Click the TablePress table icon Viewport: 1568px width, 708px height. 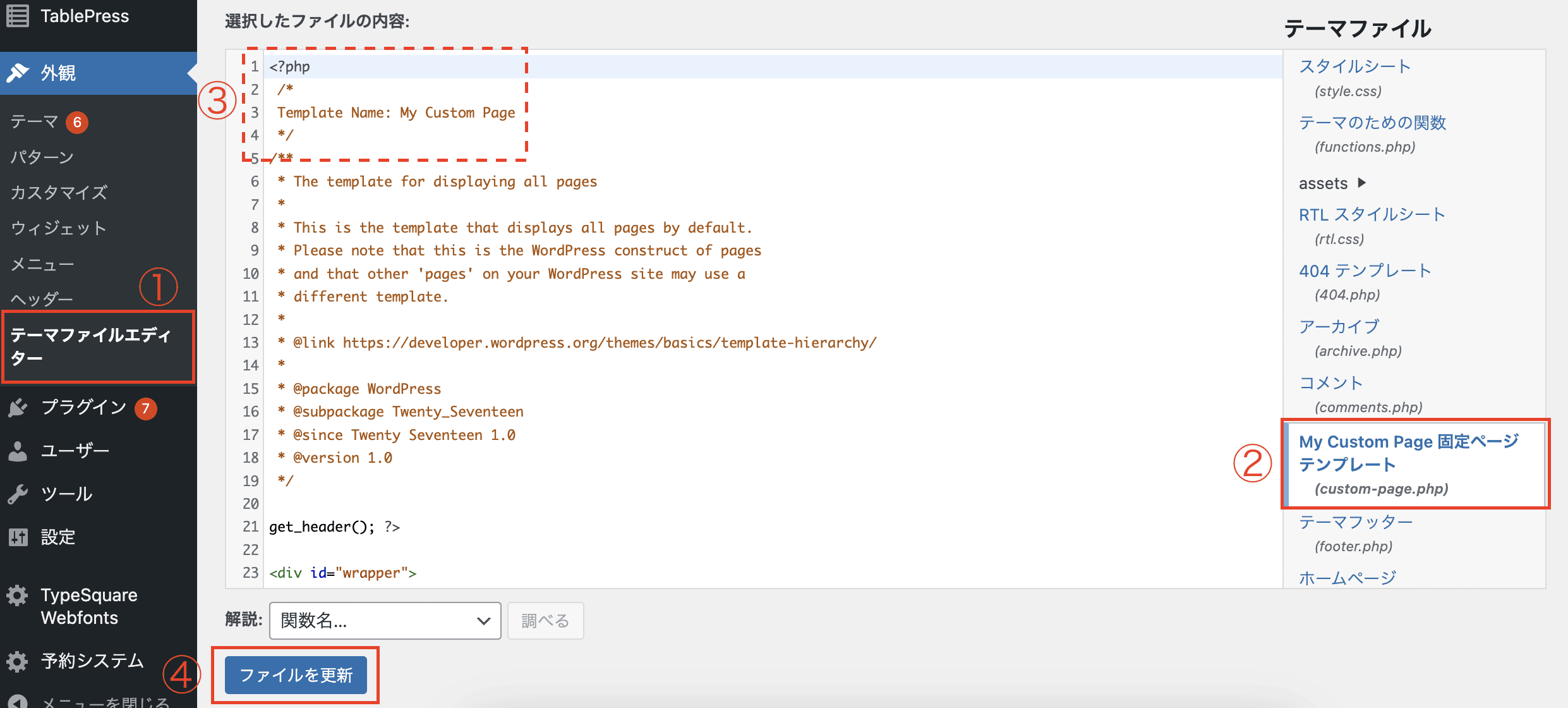pos(18,16)
